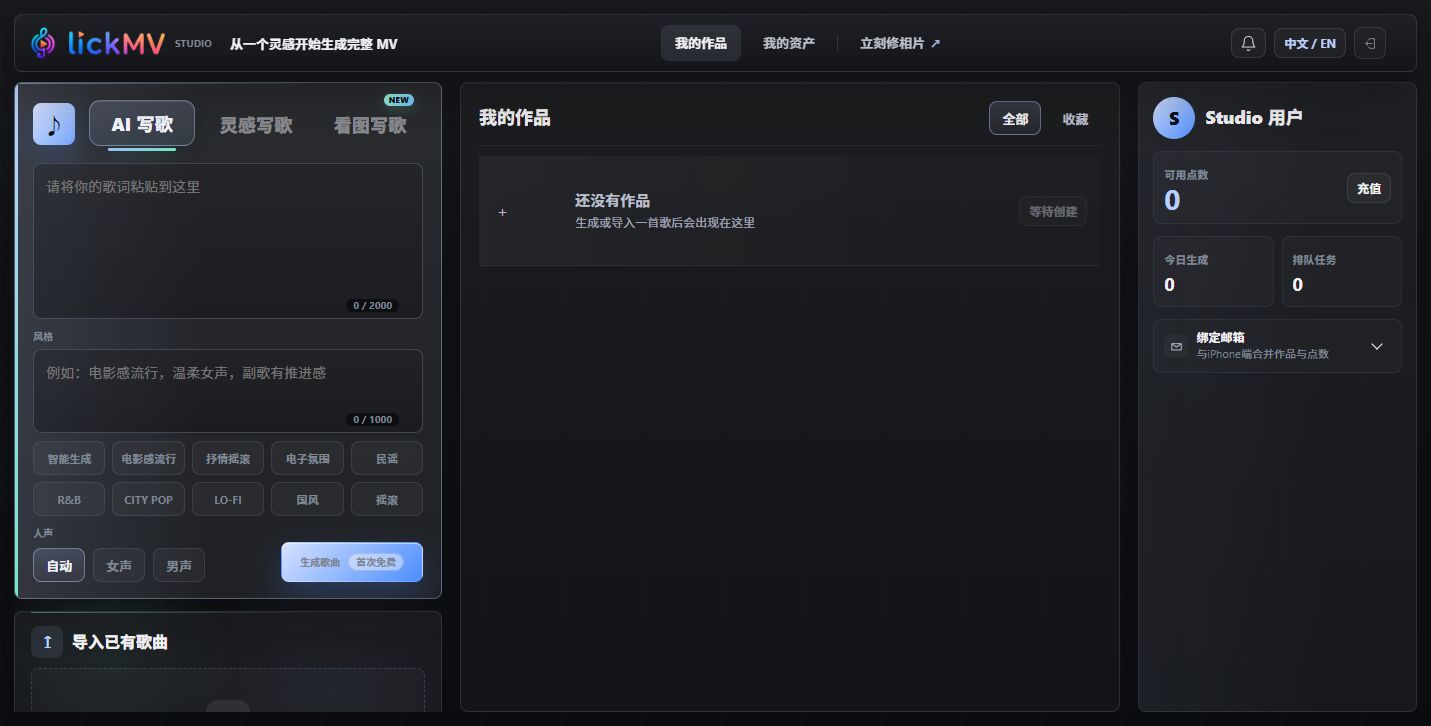Expand the 绑定邮箱 chevron

(x=1377, y=346)
